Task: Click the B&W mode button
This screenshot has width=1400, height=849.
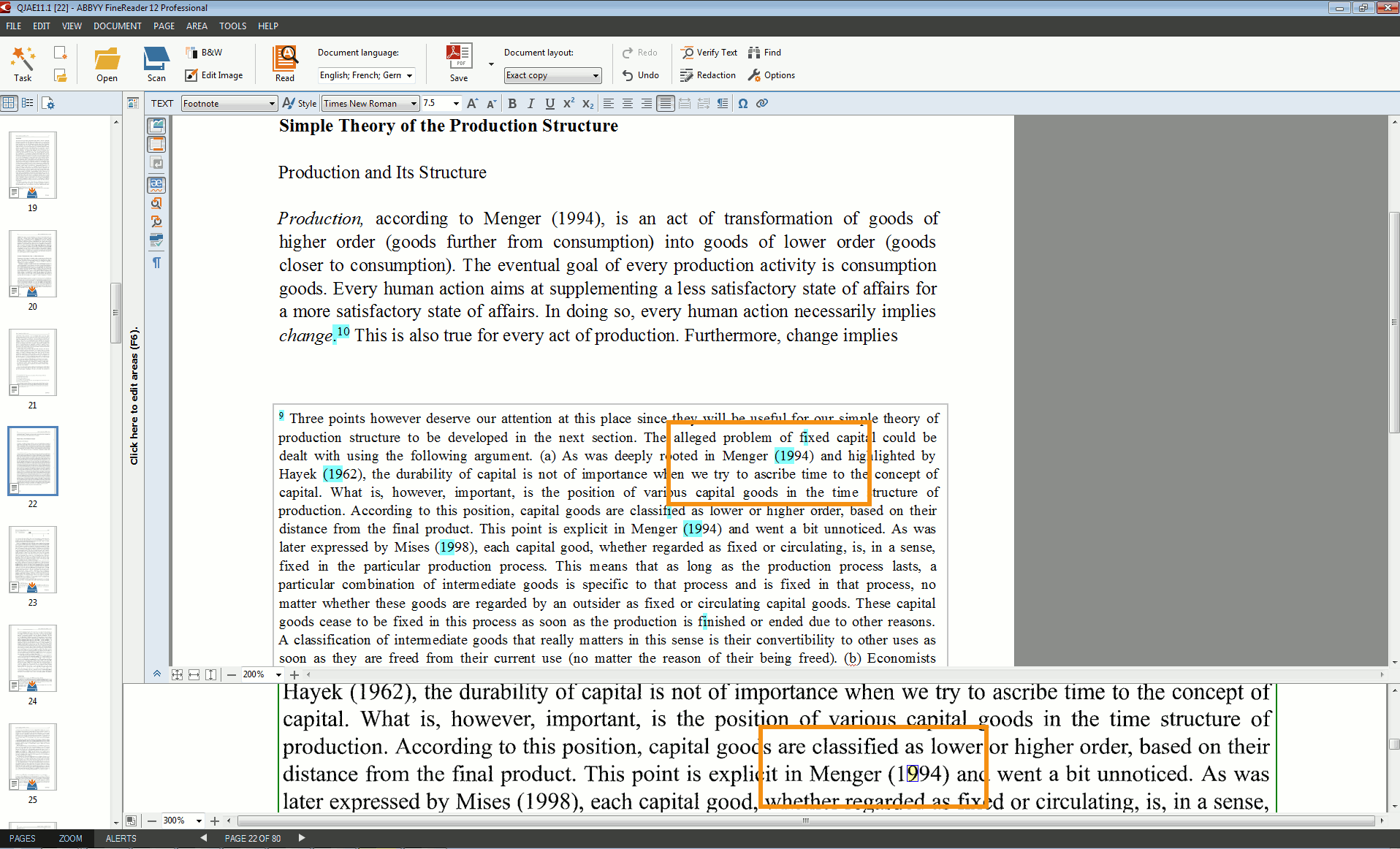Action: (205, 53)
